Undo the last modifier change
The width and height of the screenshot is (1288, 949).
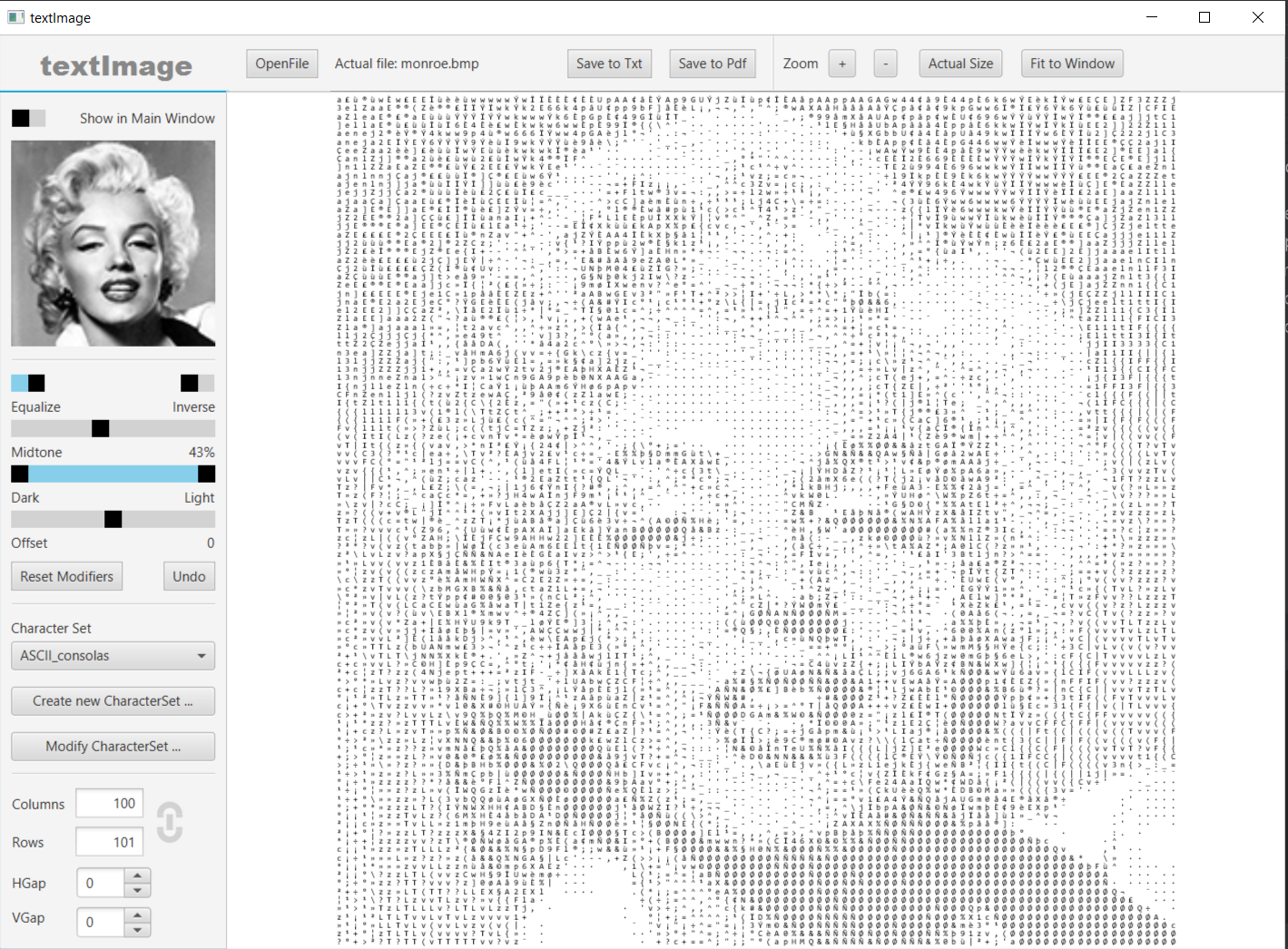point(189,577)
